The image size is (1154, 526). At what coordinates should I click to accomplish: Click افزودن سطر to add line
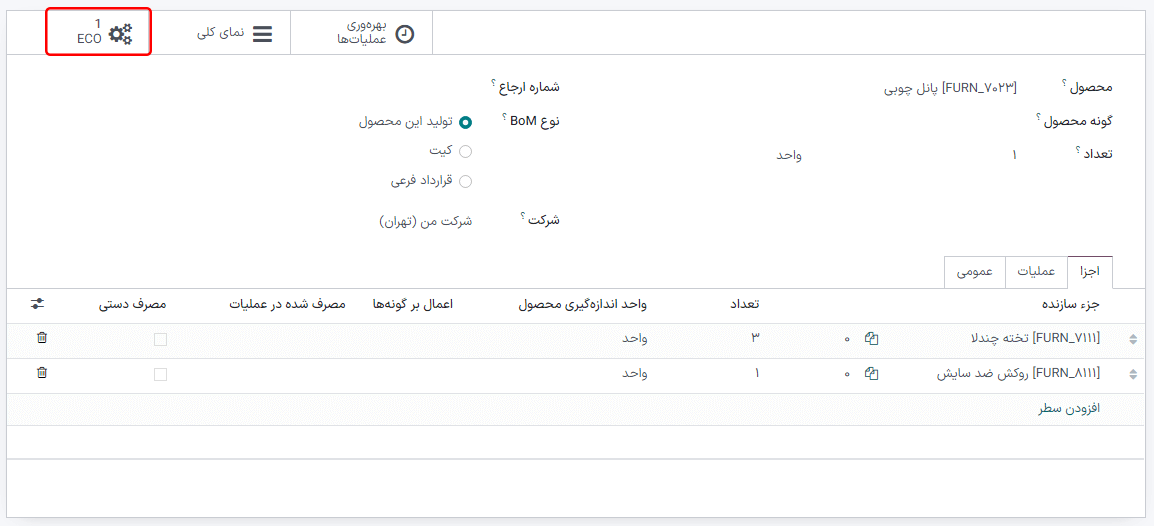[1068, 409]
